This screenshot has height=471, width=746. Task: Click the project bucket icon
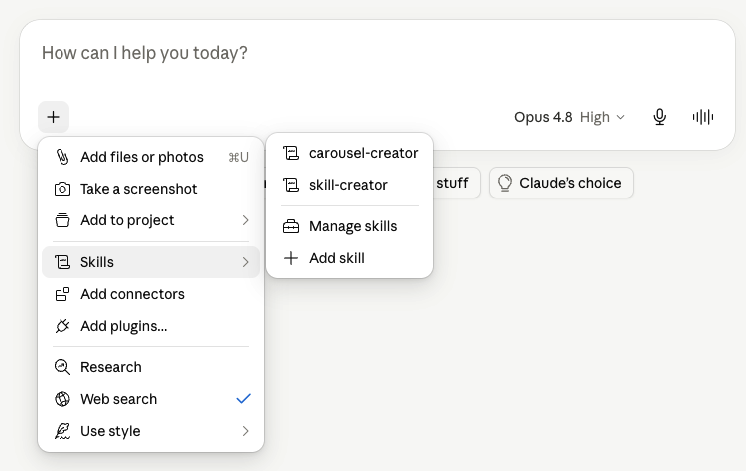point(62,220)
